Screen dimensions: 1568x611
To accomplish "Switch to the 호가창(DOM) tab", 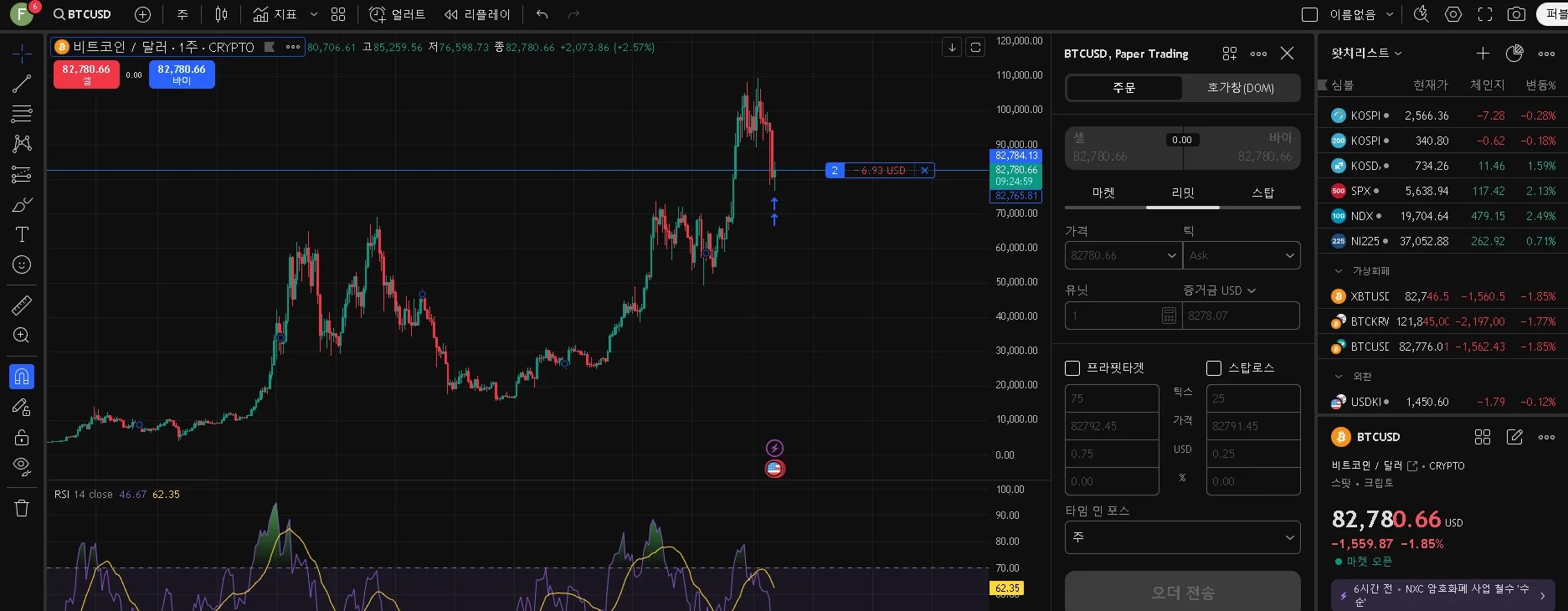I will coord(1241,88).
